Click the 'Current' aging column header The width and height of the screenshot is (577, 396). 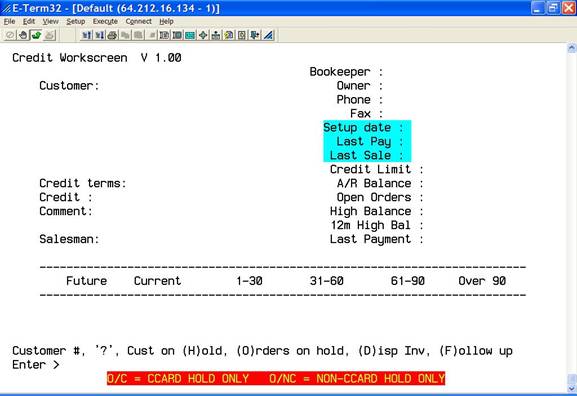(x=157, y=281)
